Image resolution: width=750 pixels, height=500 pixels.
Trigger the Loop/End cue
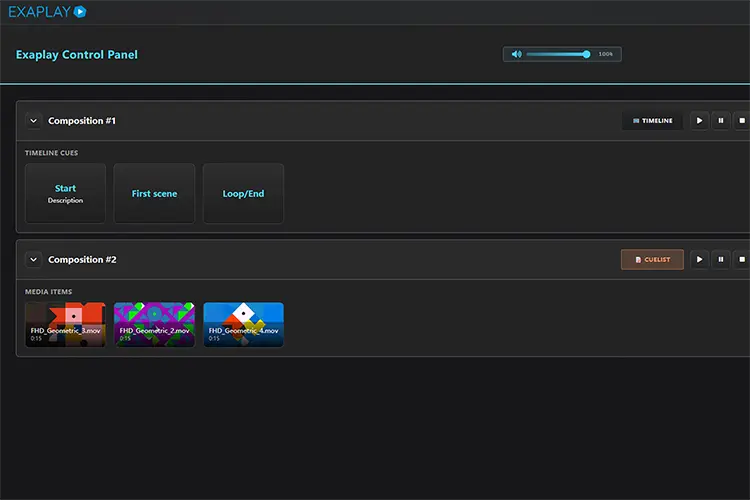click(x=243, y=193)
